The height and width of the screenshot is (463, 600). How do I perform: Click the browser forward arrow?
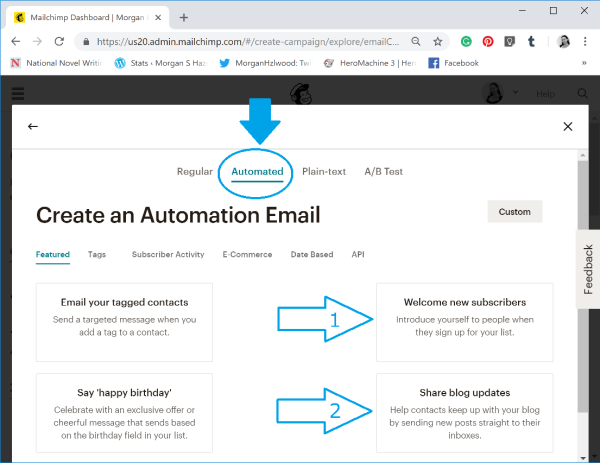pos(38,41)
